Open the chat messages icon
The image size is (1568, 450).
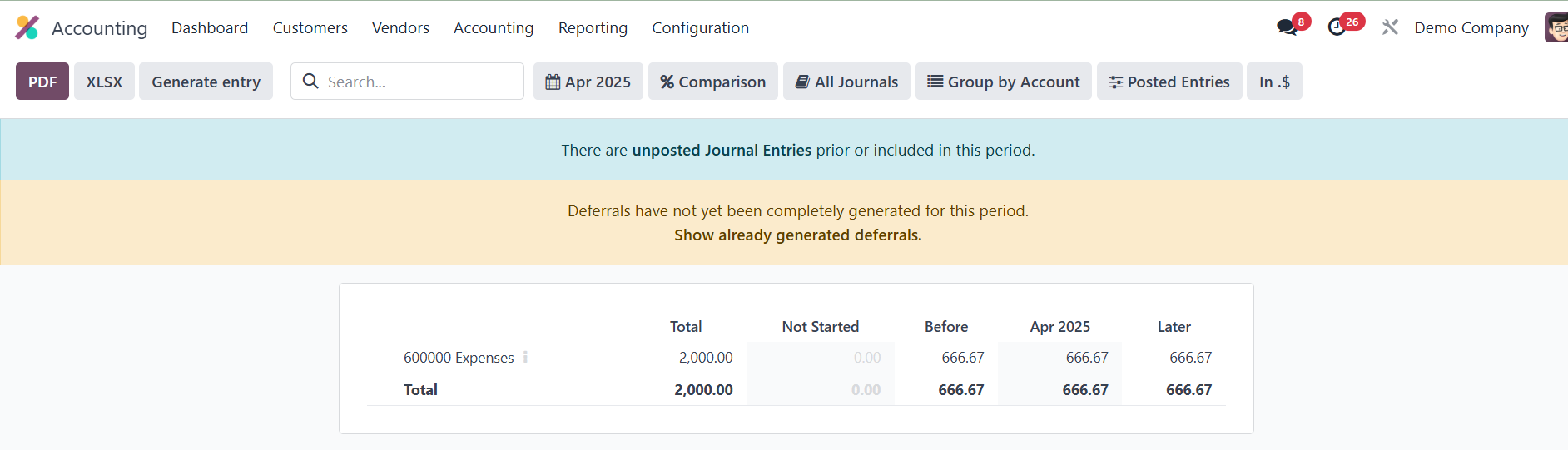tap(1287, 27)
